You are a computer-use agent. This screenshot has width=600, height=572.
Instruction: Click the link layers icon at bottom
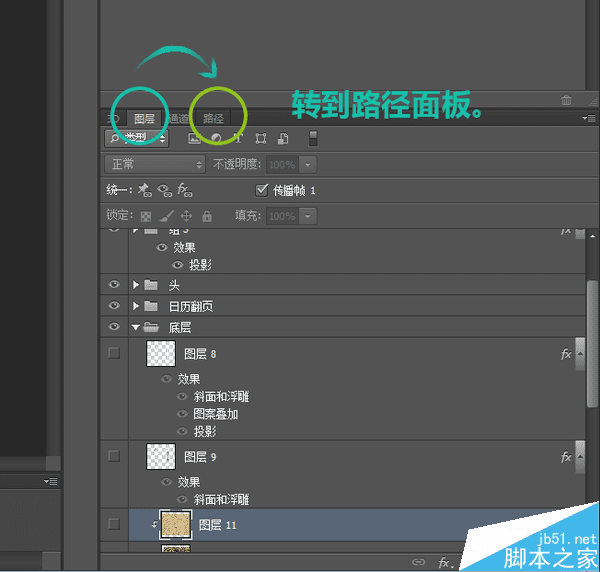click(x=419, y=562)
